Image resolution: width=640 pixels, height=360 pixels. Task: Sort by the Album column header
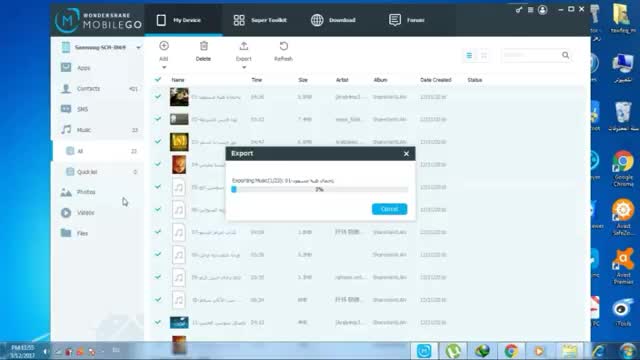tap(380, 80)
